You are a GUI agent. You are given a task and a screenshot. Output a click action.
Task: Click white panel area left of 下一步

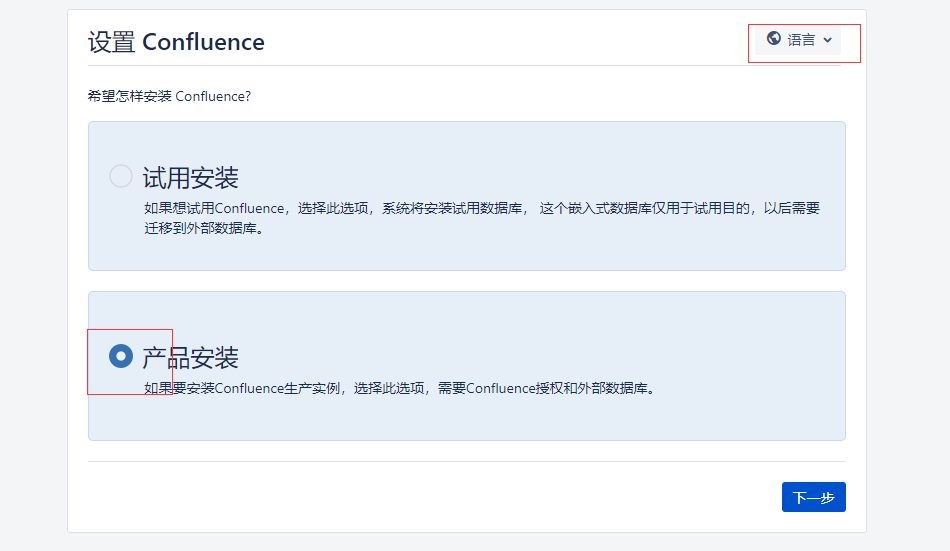click(x=424, y=497)
